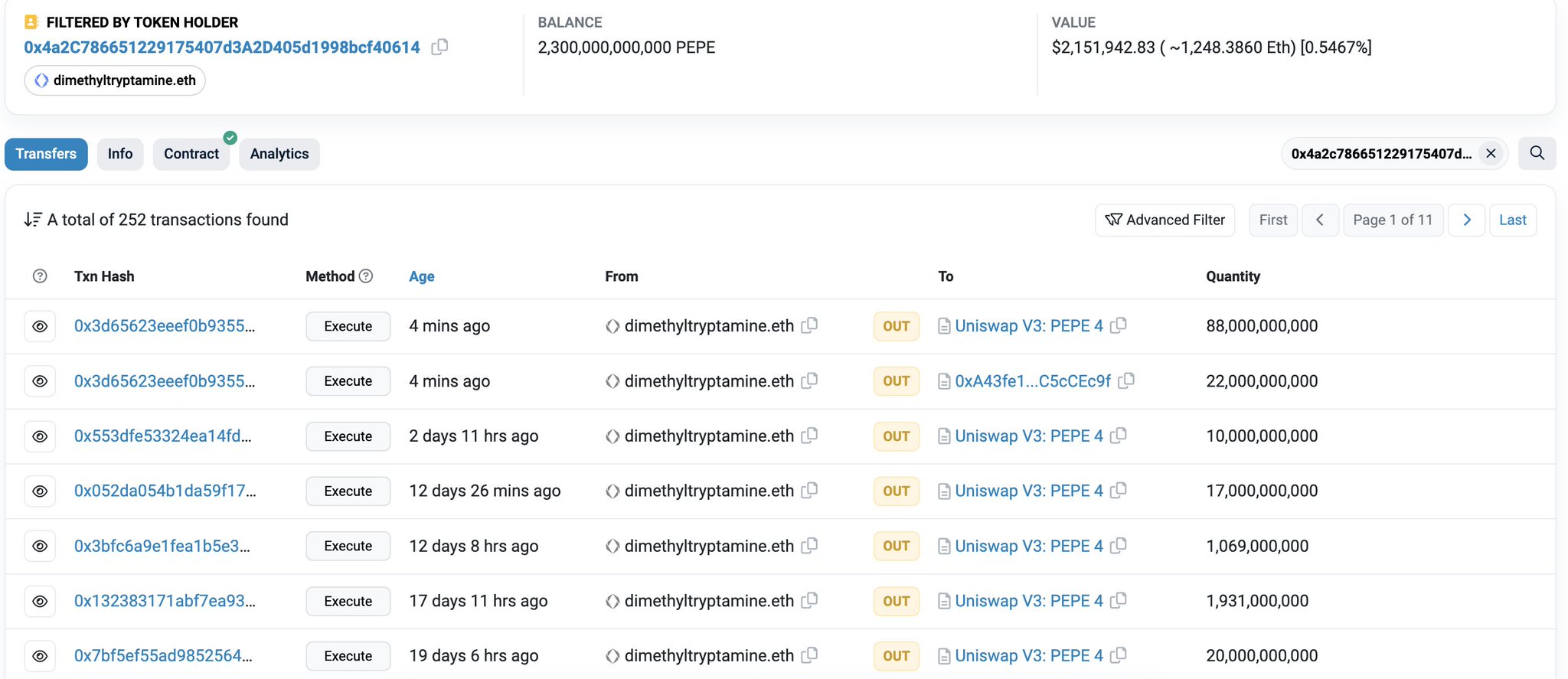Jump to the Last page
The width and height of the screenshot is (1568, 679).
click(x=1513, y=220)
